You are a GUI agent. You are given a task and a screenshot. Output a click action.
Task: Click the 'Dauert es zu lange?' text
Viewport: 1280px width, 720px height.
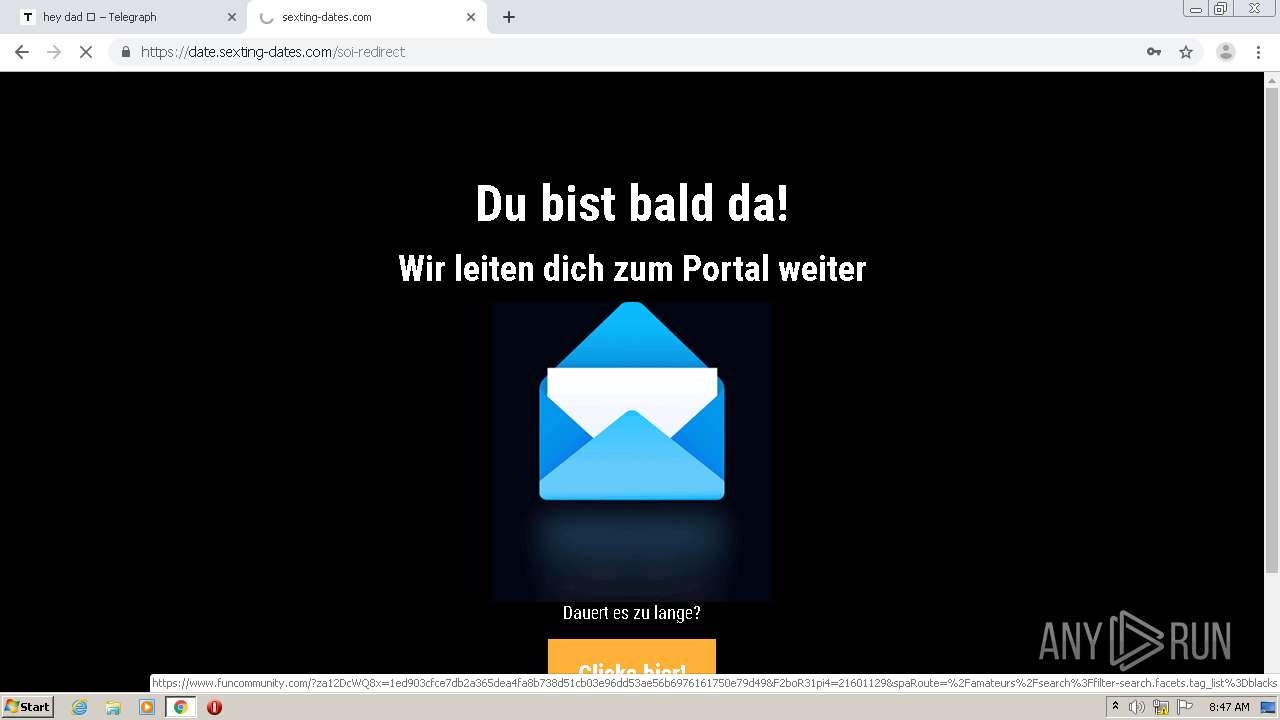pyautogui.click(x=632, y=612)
